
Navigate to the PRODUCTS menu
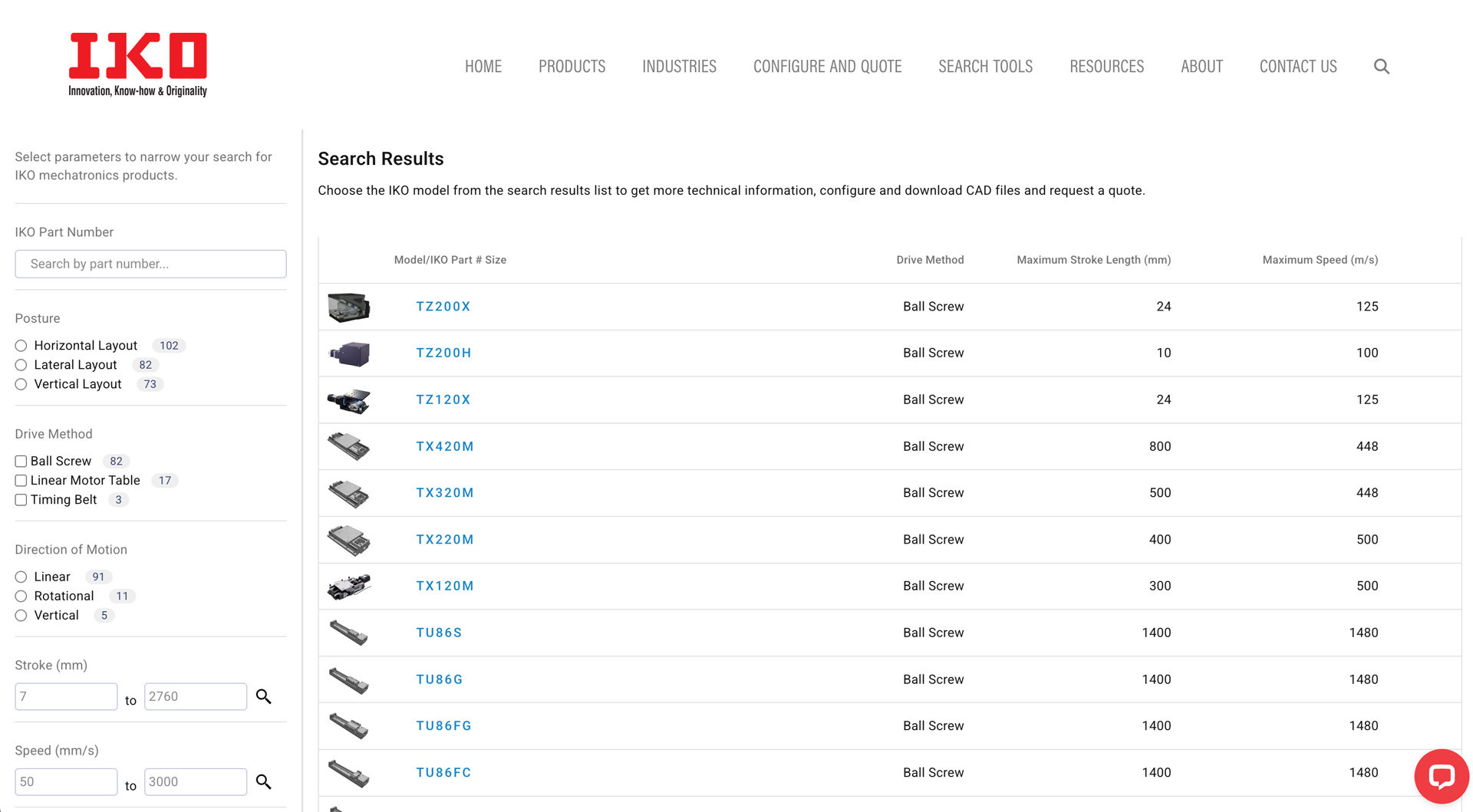tap(572, 66)
